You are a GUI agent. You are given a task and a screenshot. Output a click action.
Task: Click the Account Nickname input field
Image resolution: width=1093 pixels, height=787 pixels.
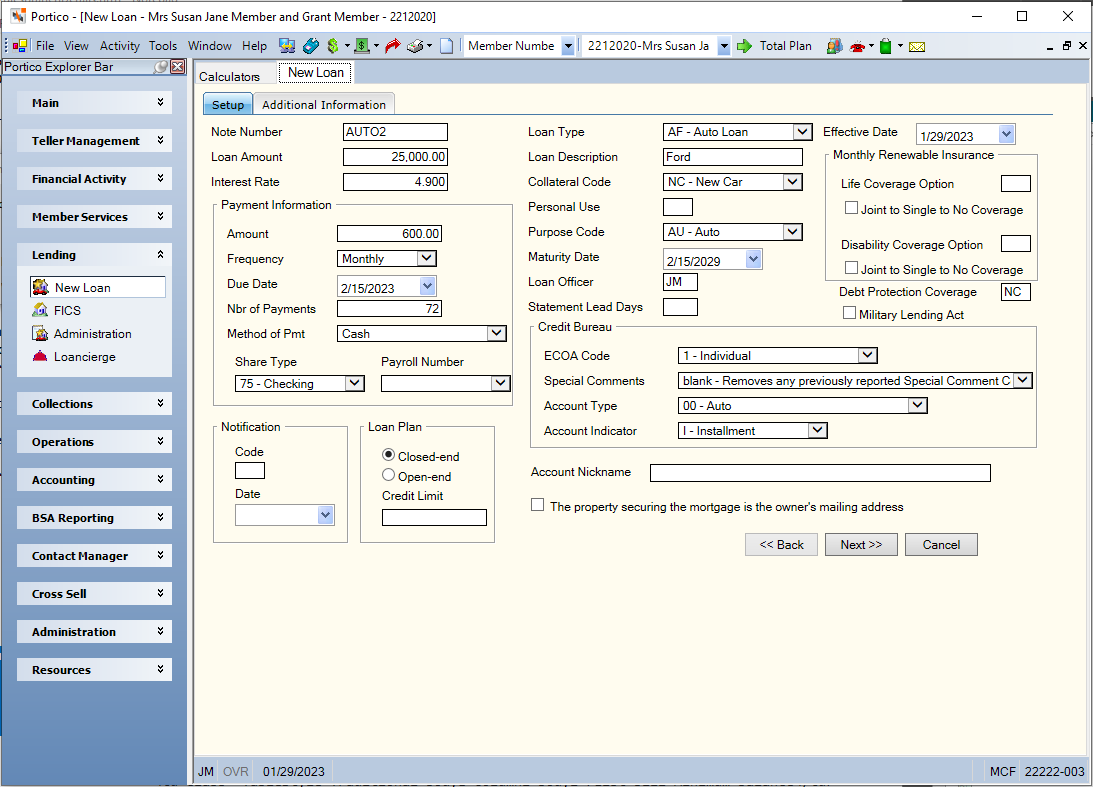pos(820,473)
